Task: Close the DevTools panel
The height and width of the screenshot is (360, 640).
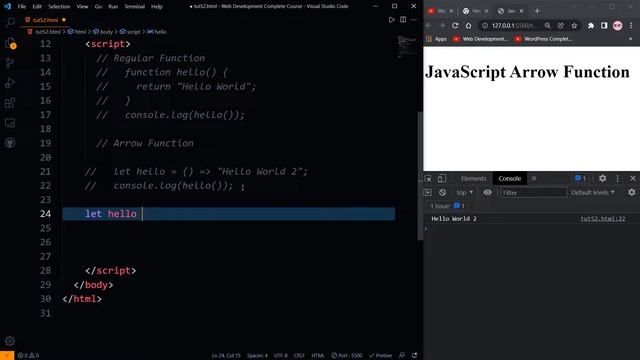Action: click(x=633, y=178)
